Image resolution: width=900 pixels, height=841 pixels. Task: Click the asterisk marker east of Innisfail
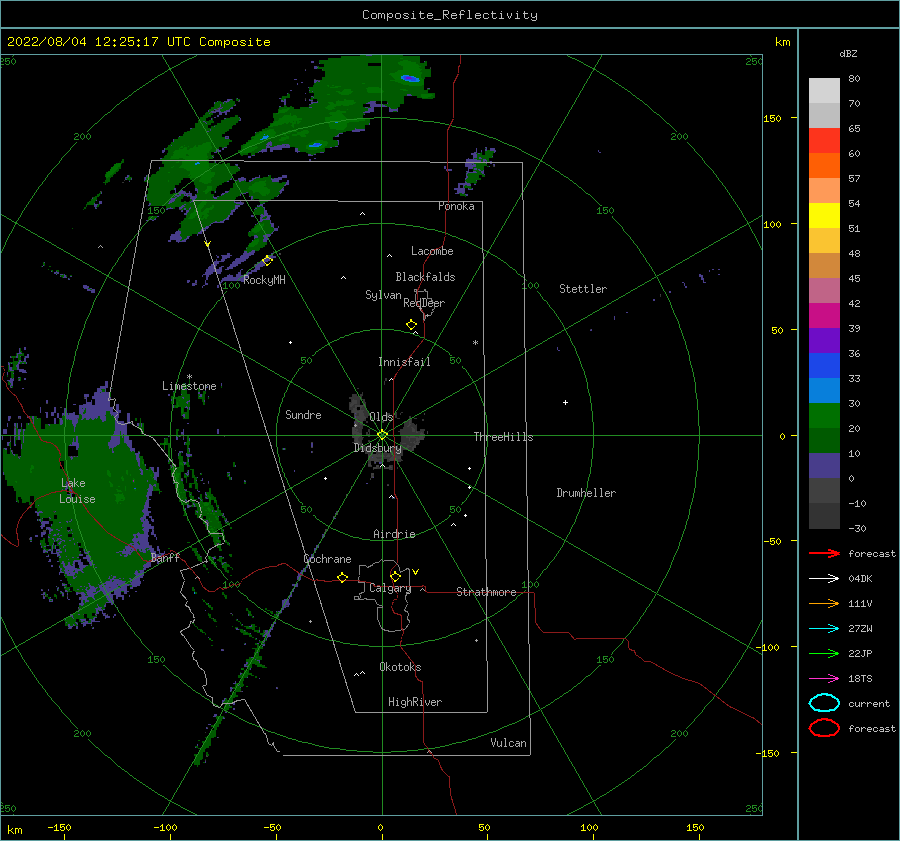(475, 343)
